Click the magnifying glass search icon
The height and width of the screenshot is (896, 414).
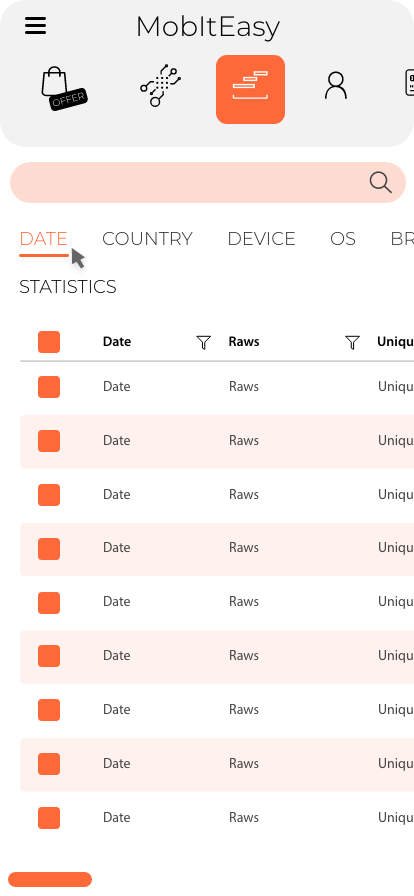[380, 182]
